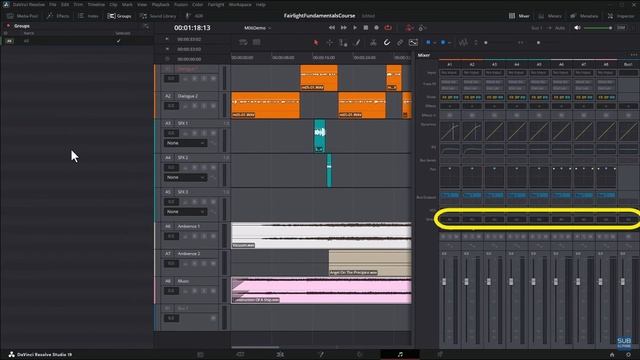The image size is (640, 360).
Task: Stop playback with the stop button
Action: click(366, 28)
